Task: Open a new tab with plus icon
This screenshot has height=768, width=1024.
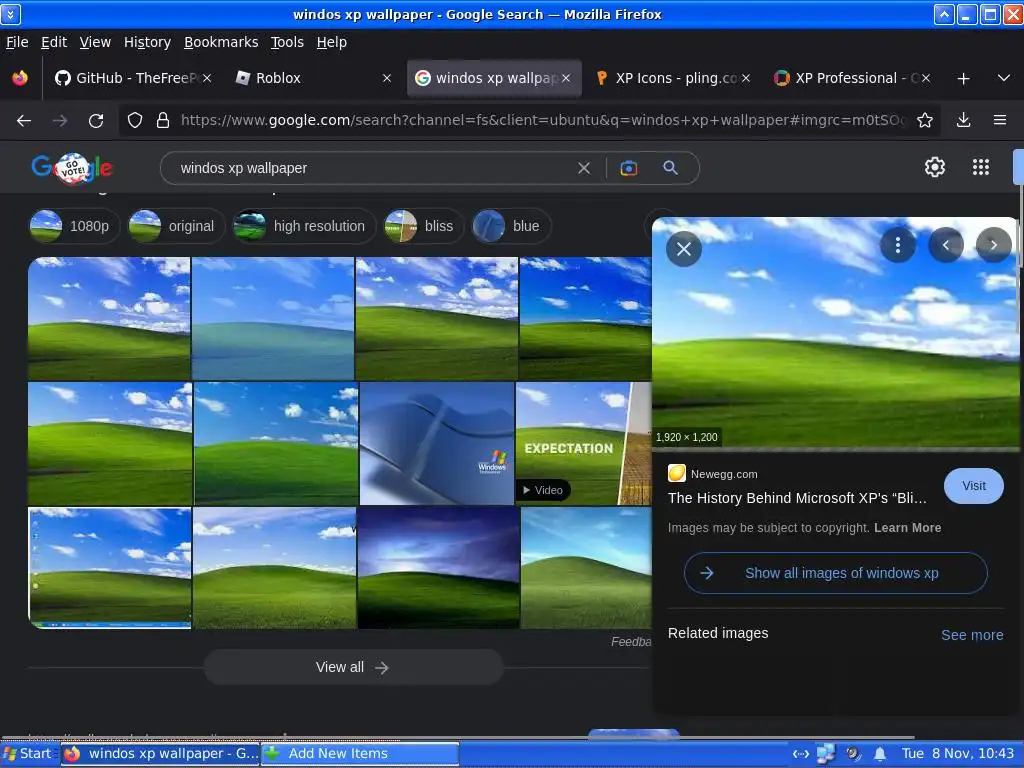Action: pyautogui.click(x=963, y=78)
